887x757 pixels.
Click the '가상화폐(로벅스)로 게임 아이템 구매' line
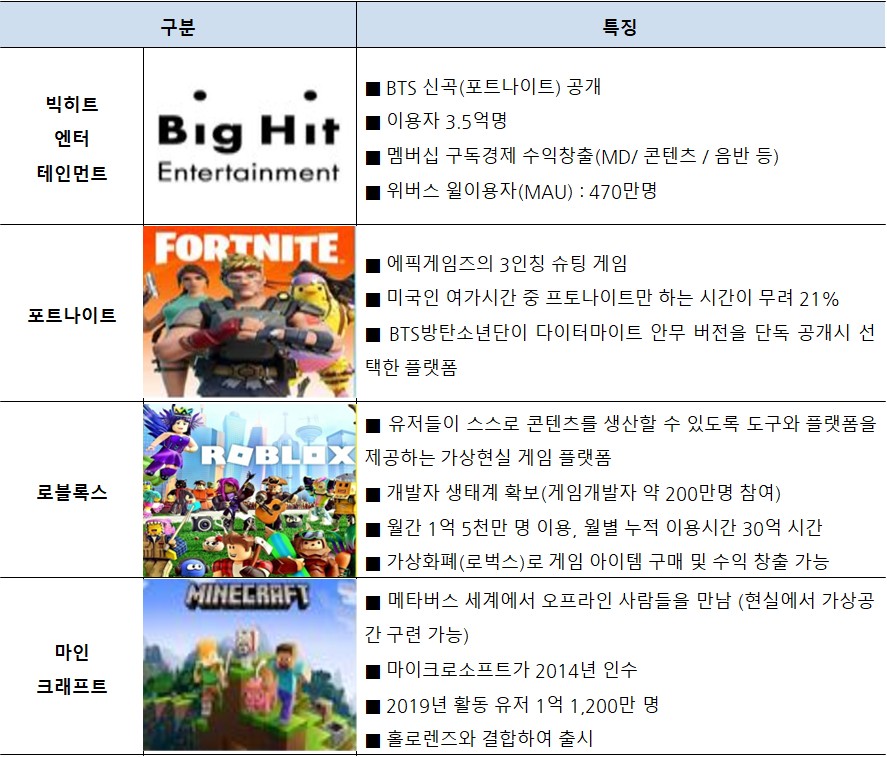tap(597, 562)
